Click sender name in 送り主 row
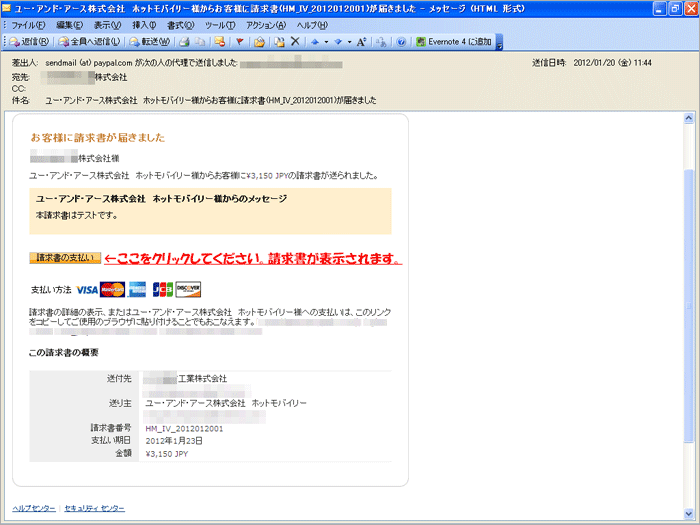 pos(226,404)
